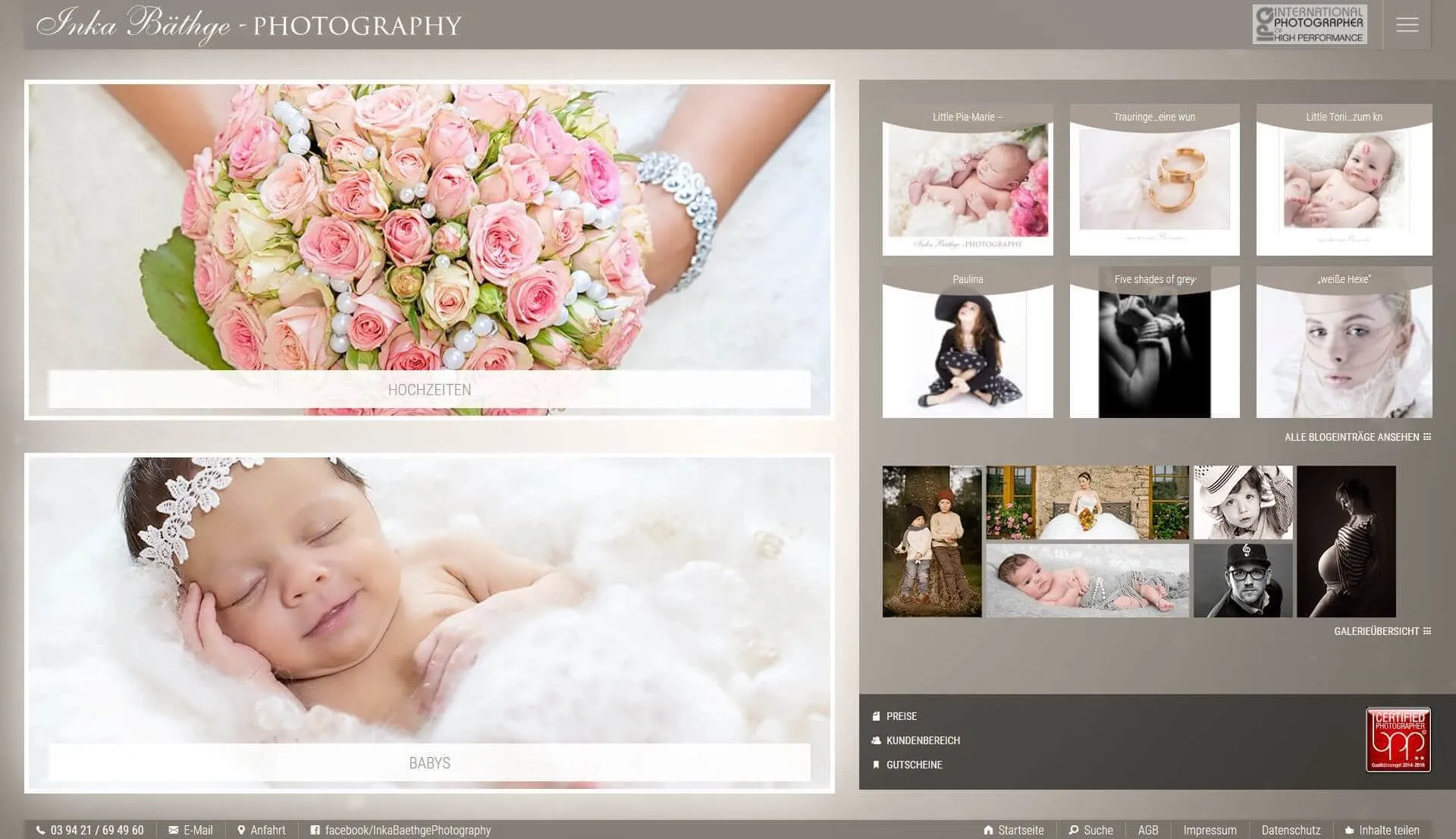Click the Preise document icon
The width and height of the screenshot is (1456, 839).
[876, 715]
